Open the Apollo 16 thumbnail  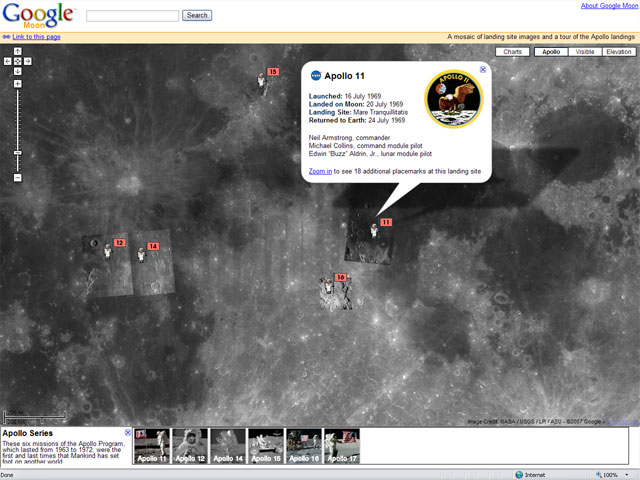point(304,446)
